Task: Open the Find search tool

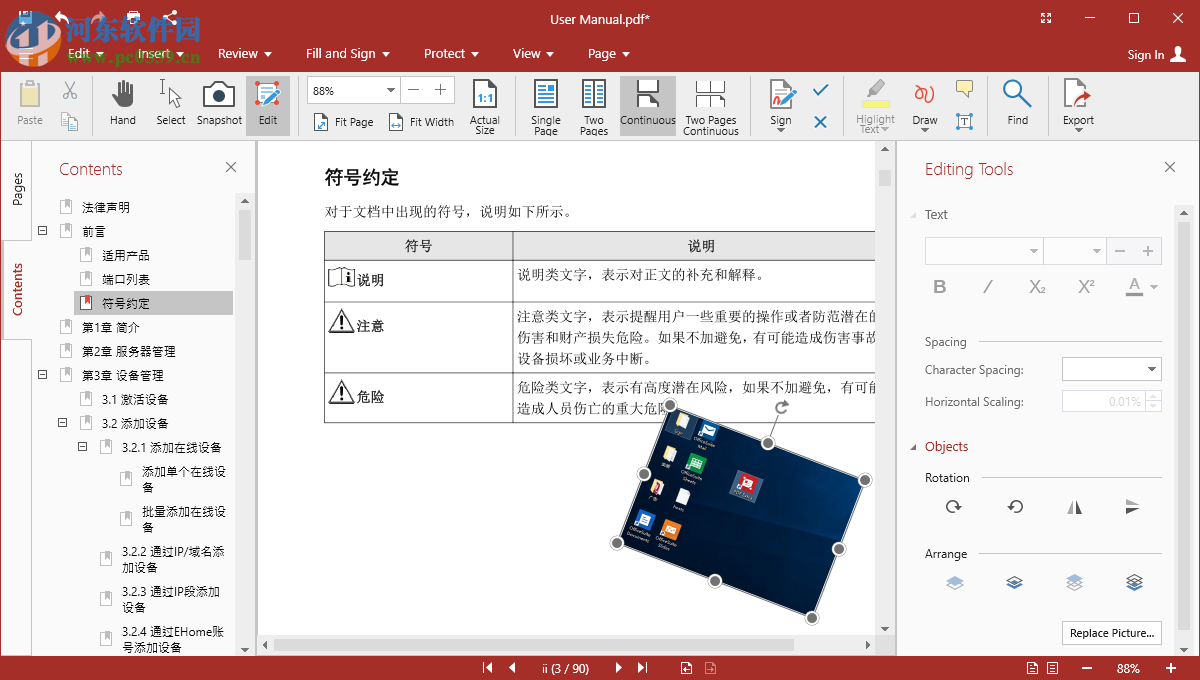Action: click(1018, 103)
